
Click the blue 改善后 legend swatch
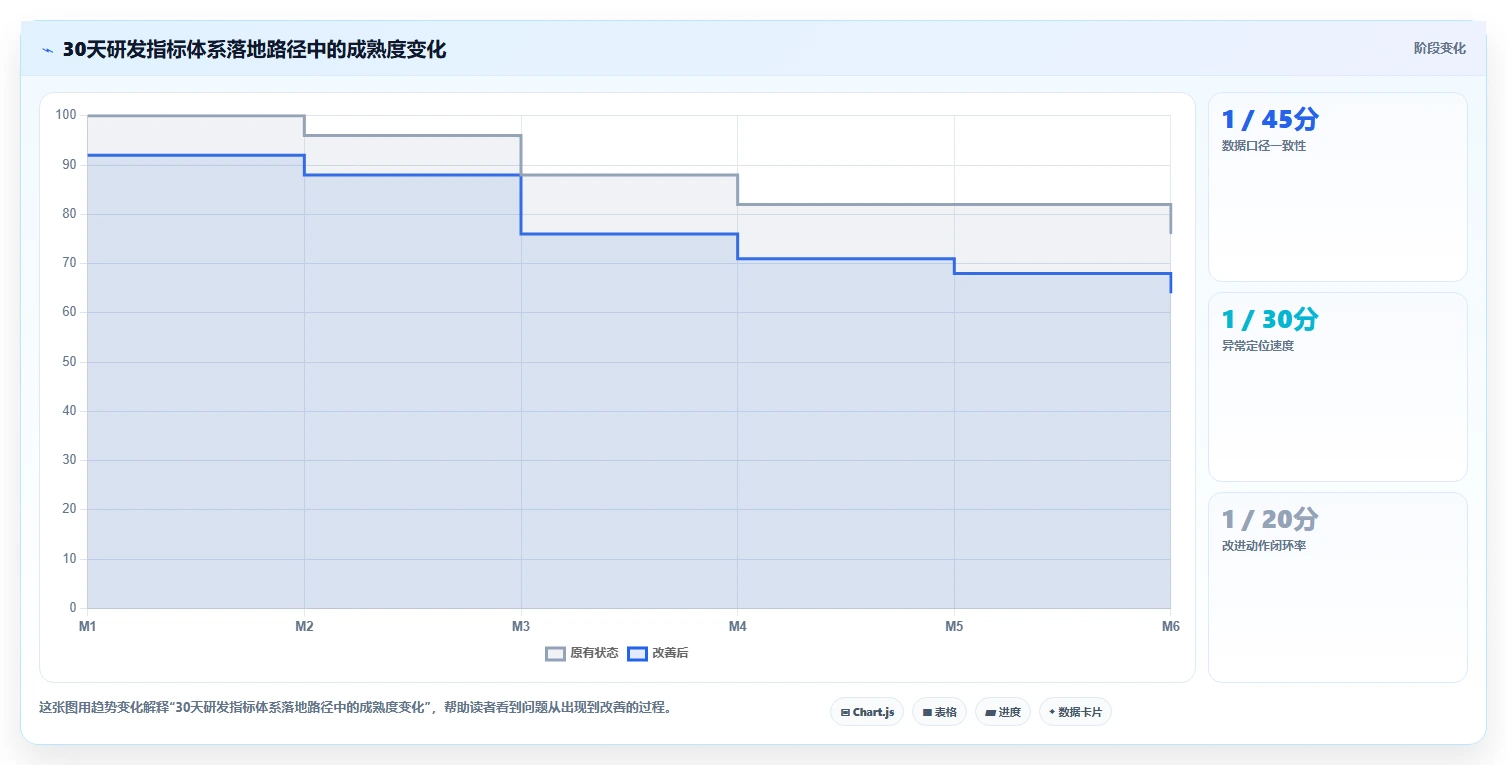coord(637,654)
